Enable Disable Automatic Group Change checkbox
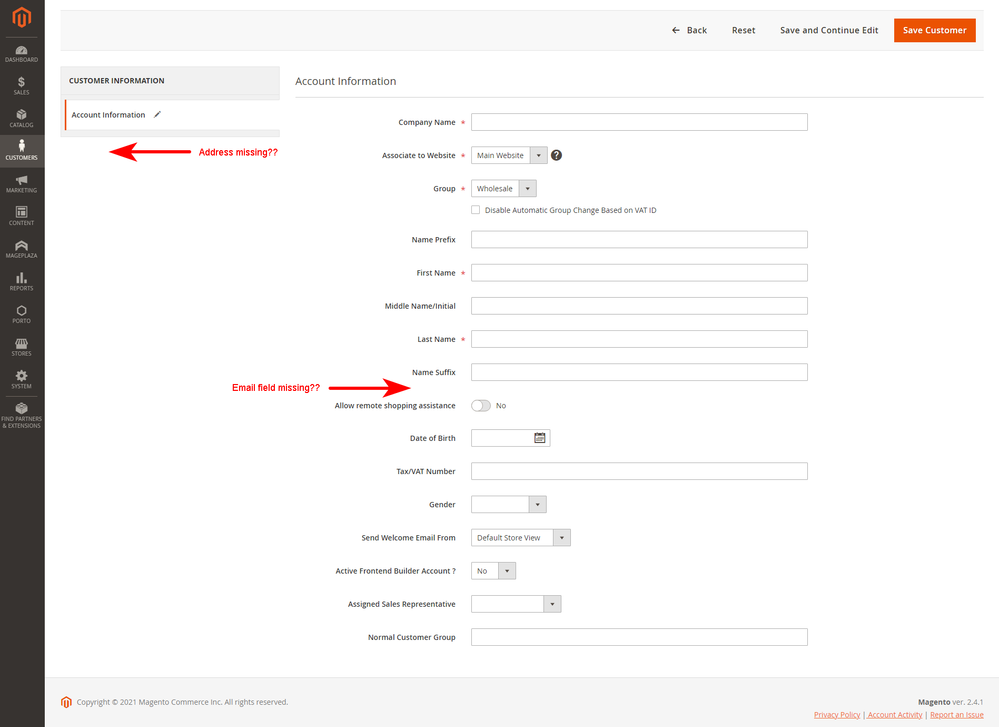The height and width of the screenshot is (727, 999). [x=475, y=210]
